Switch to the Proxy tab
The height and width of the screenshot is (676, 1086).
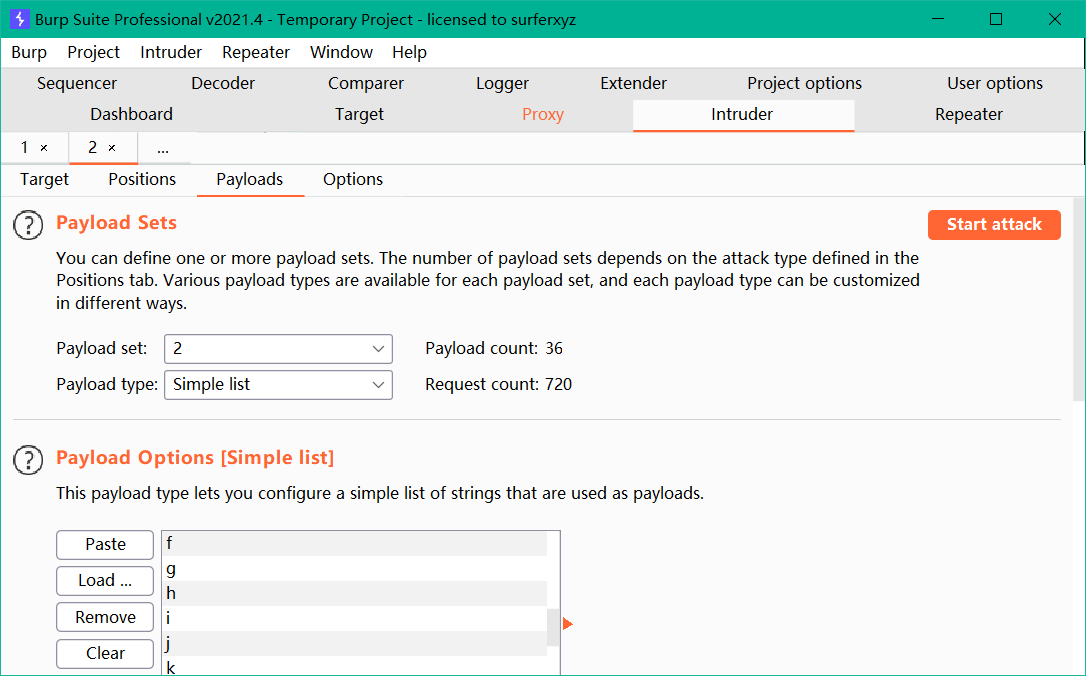point(542,114)
